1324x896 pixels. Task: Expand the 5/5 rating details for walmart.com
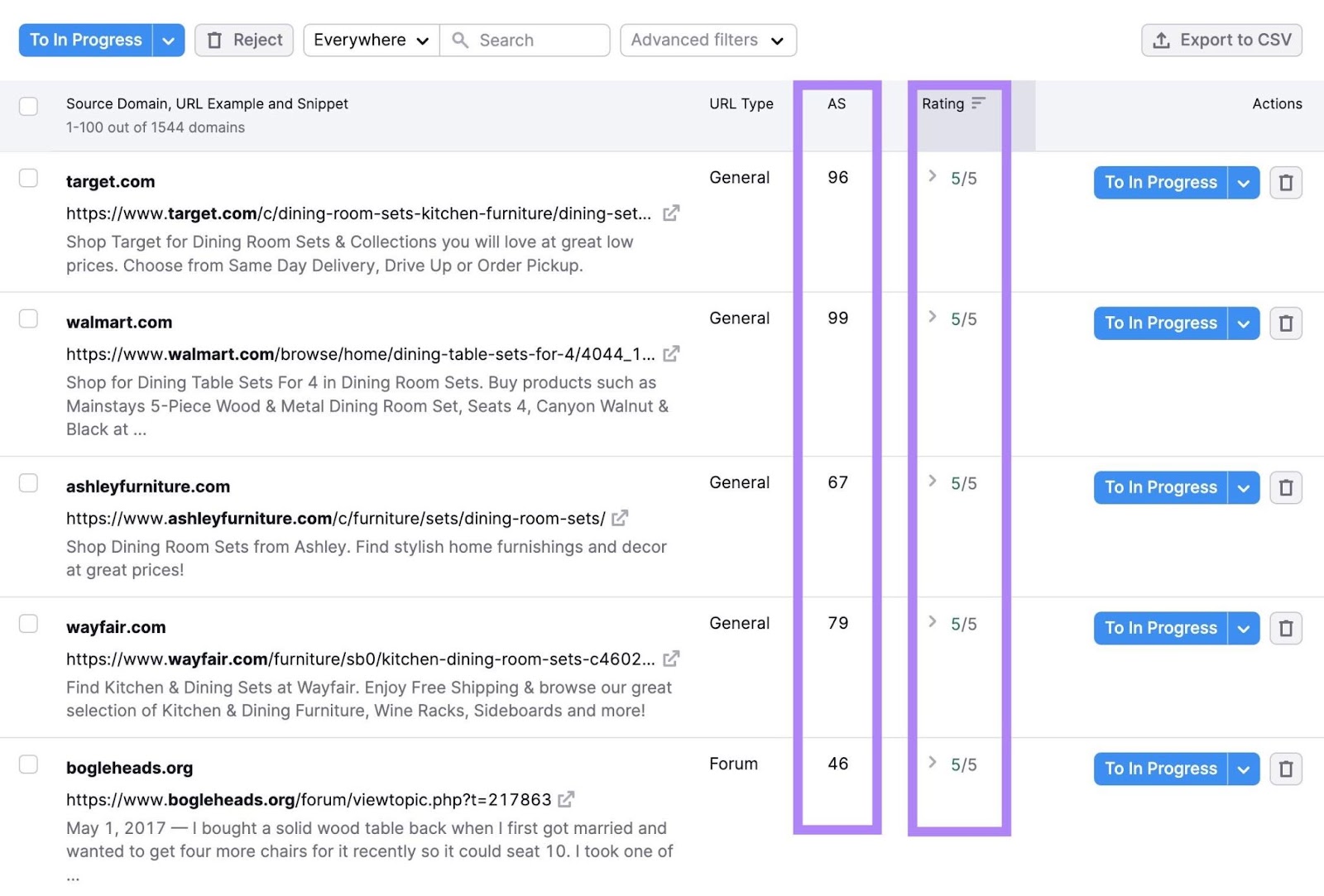coord(933,318)
